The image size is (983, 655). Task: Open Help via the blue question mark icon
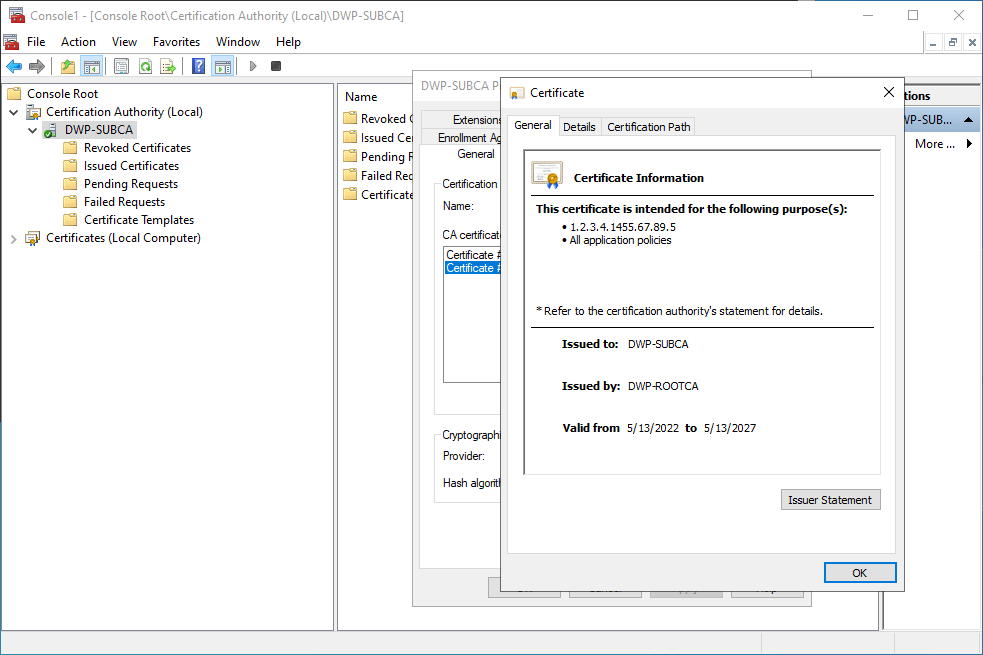[x=198, y=66]
